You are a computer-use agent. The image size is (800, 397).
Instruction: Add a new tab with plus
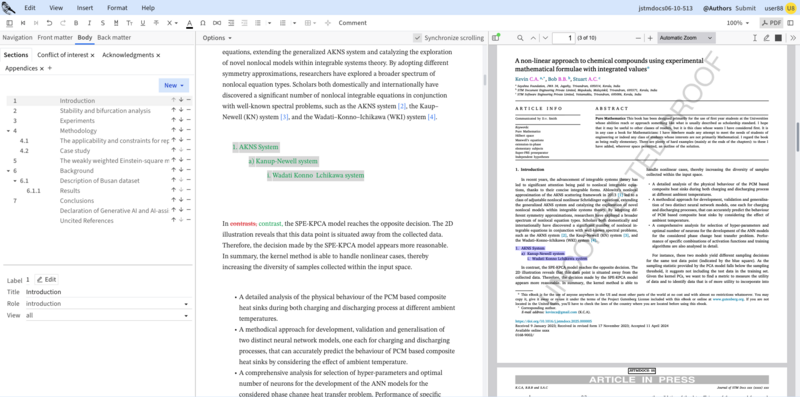tap(50, 68)
